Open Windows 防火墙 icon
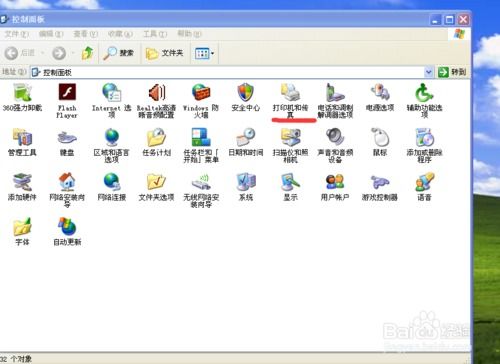Screen dimensions: 500x364 [201, 93]
